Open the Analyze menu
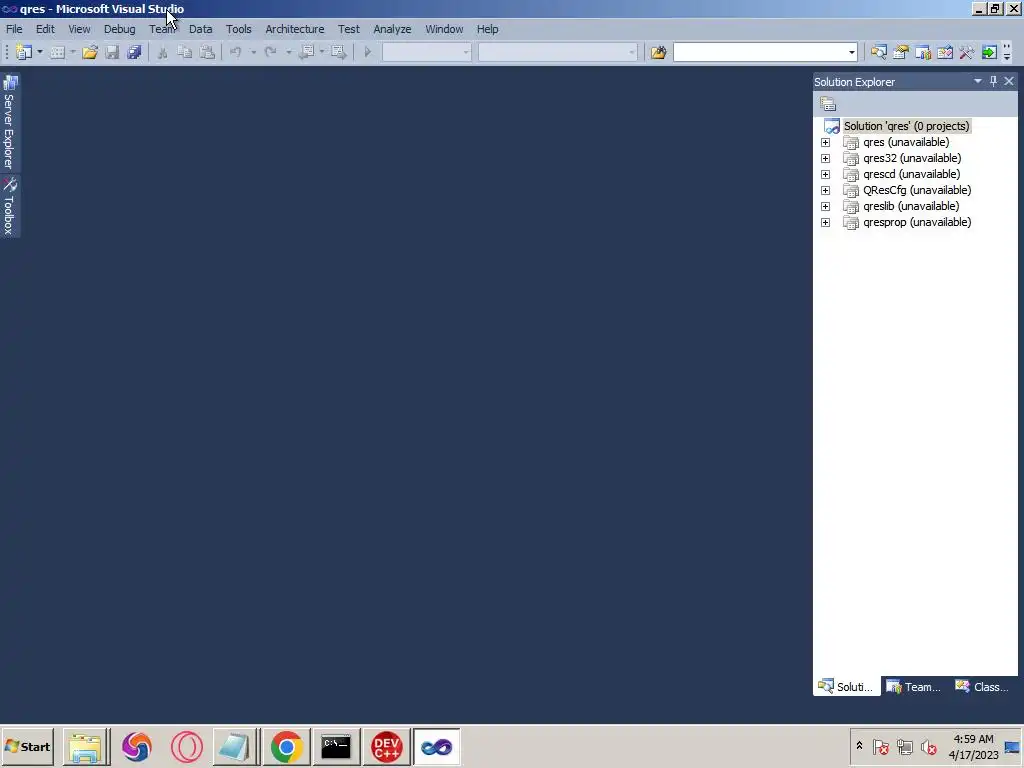 [392, 29]
